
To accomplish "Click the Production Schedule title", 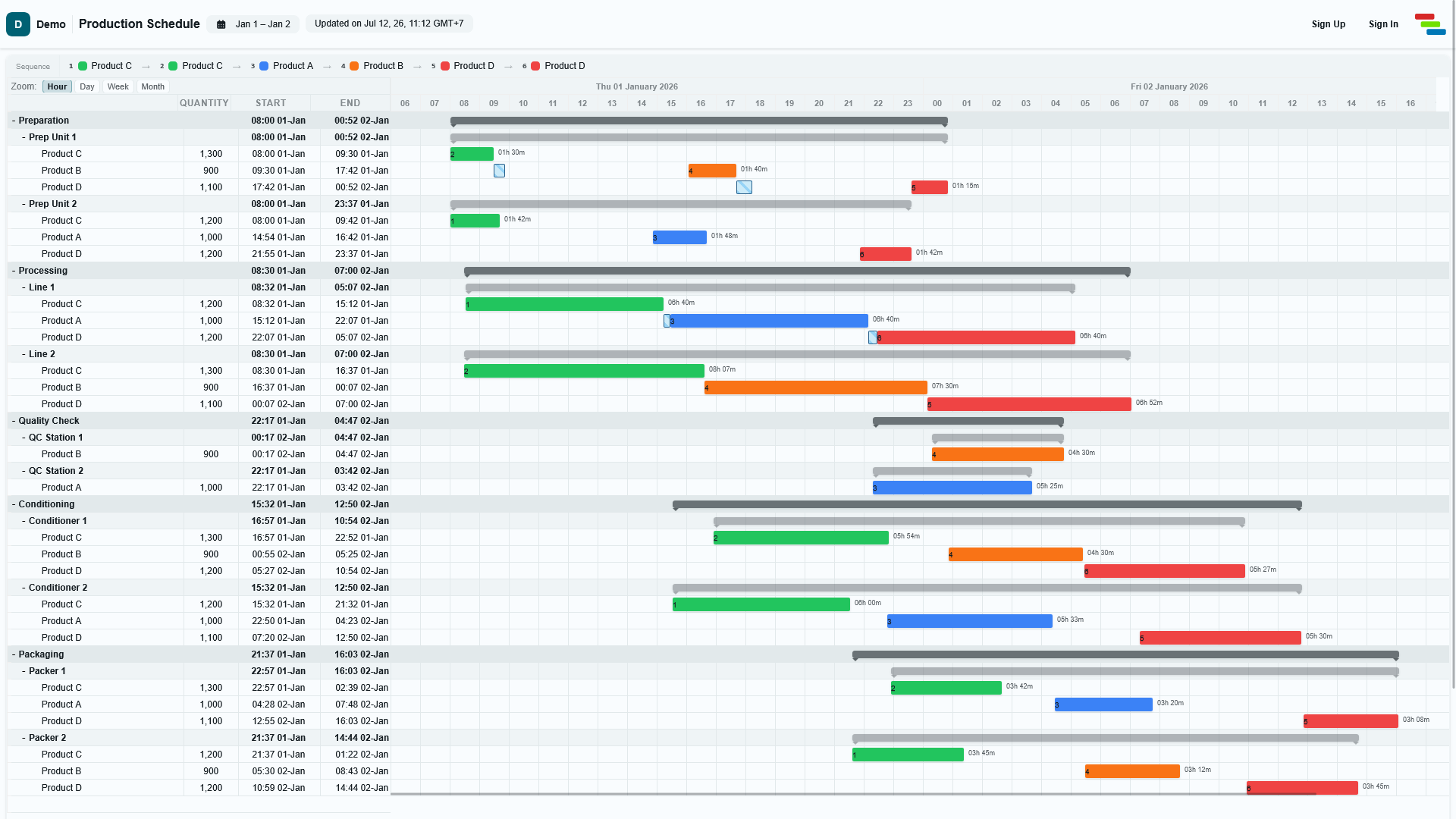I will tap(140, 24).
